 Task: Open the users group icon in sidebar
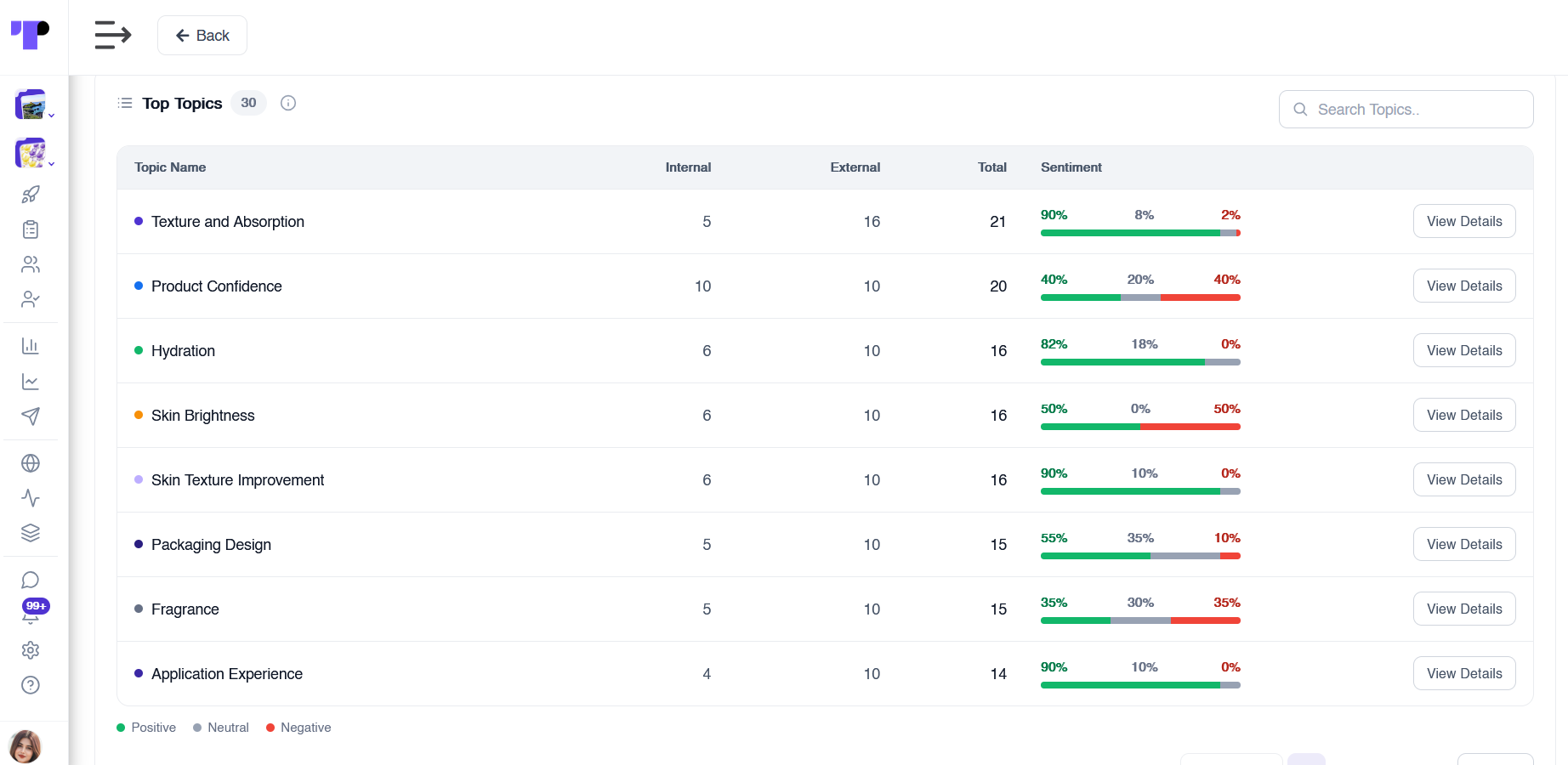pyautogui.click(x=31, y=264)
